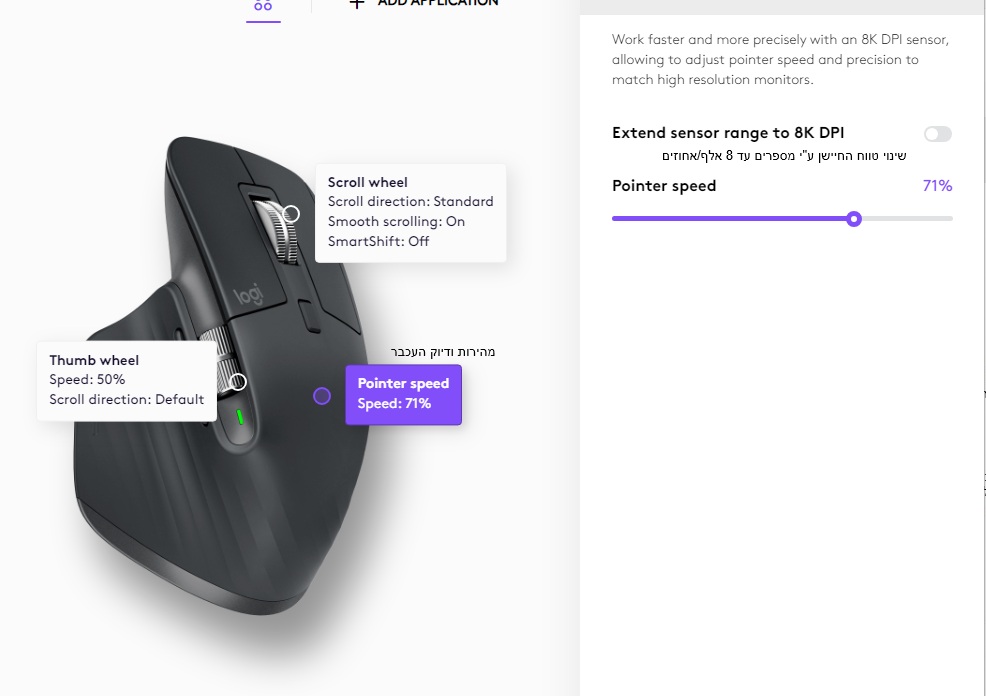The image size is (986, 696).
Task: Click the plus icon beside Add Application
Action: coord(356,4)
